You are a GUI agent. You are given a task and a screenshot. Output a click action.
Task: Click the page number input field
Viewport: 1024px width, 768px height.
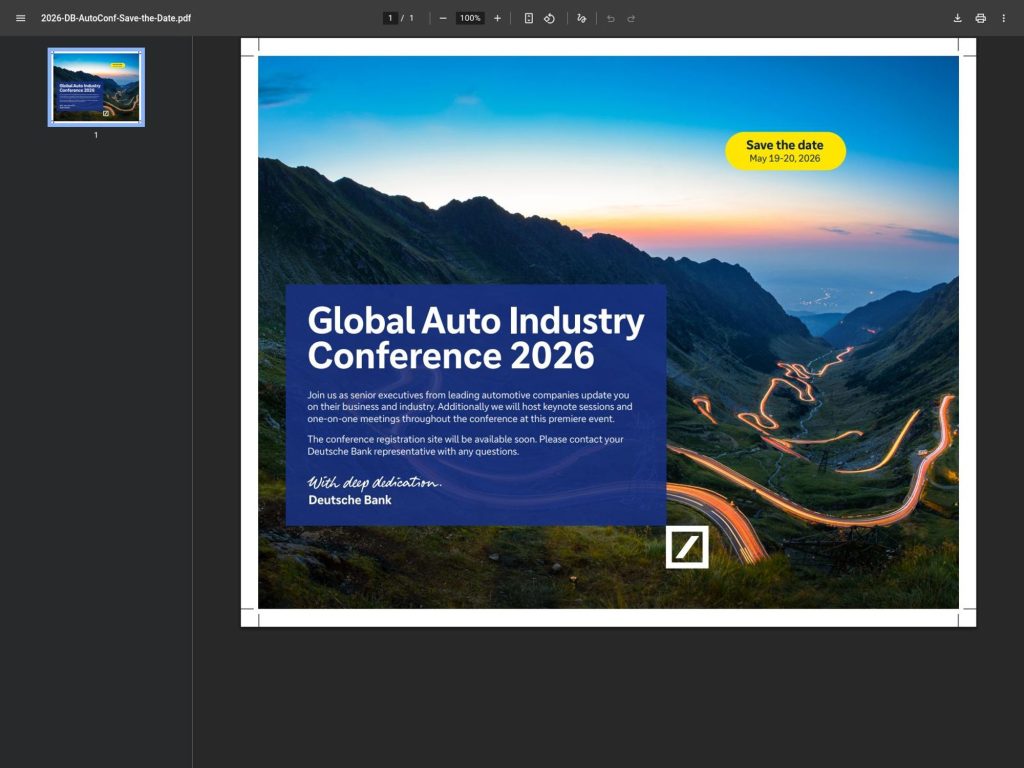[389, 17]
